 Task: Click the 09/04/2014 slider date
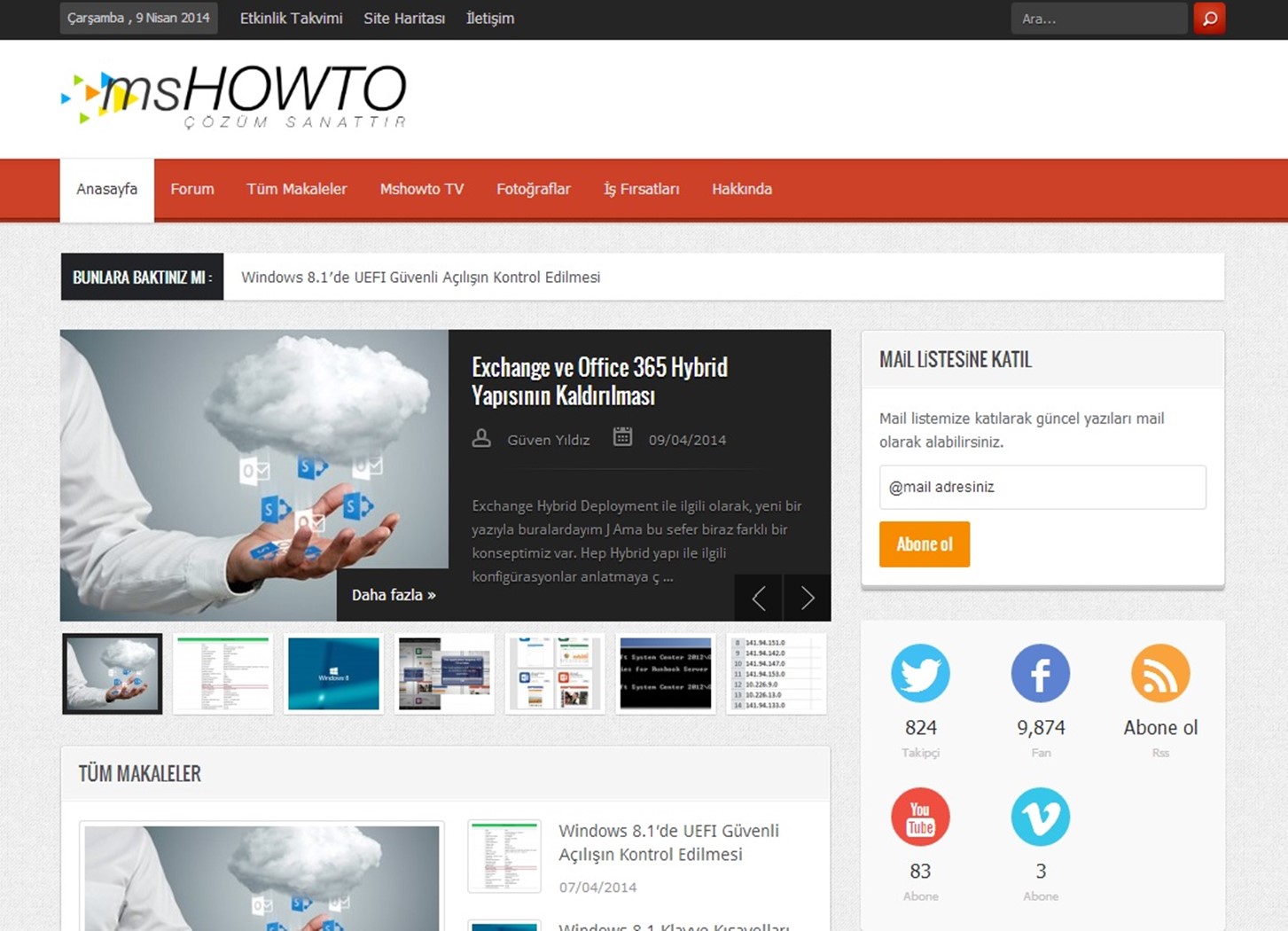(x=687, y=440)
